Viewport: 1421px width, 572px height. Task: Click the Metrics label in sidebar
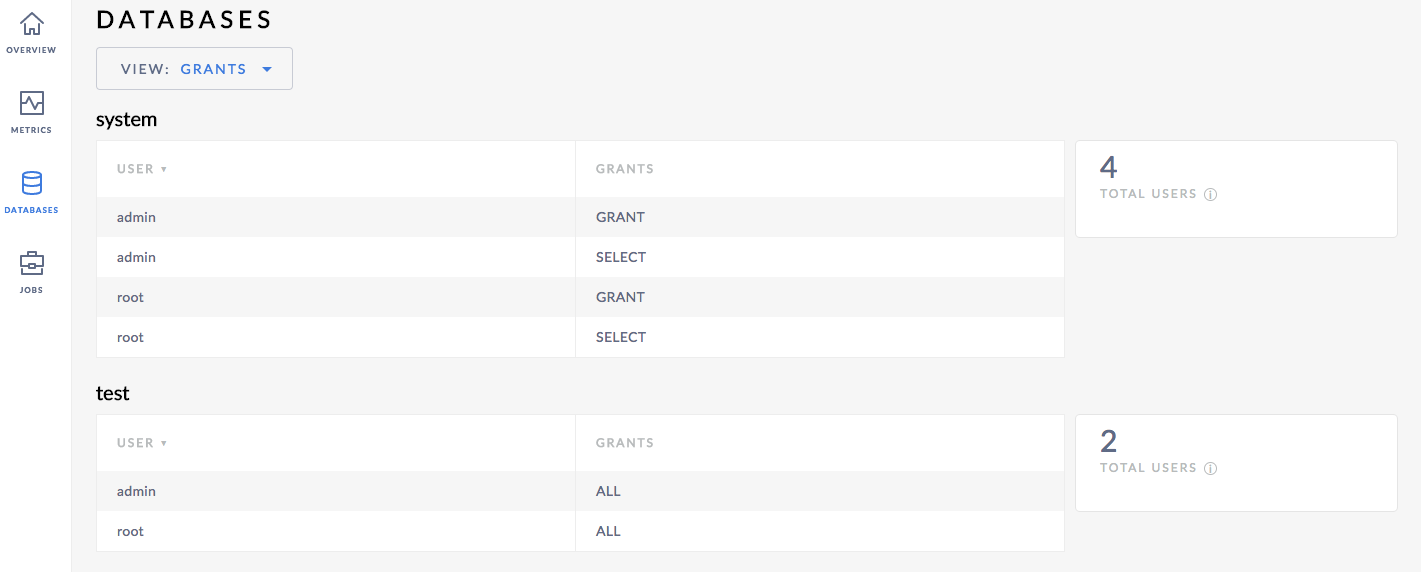31,130
